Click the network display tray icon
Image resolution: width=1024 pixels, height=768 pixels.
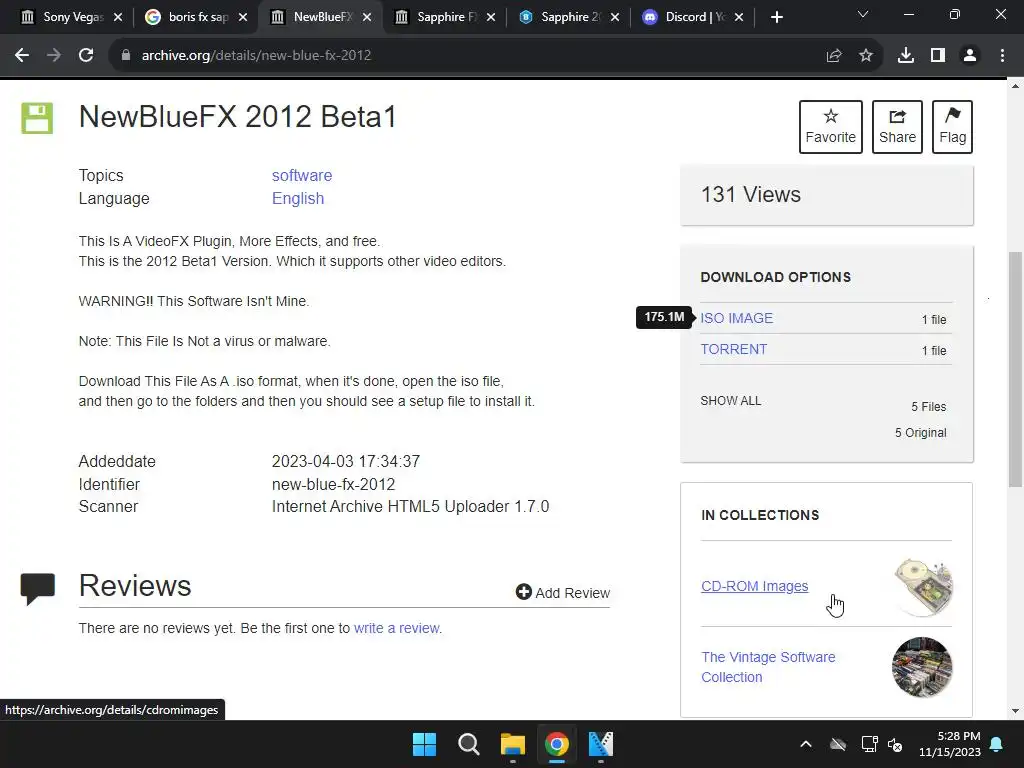coord(869,744)
